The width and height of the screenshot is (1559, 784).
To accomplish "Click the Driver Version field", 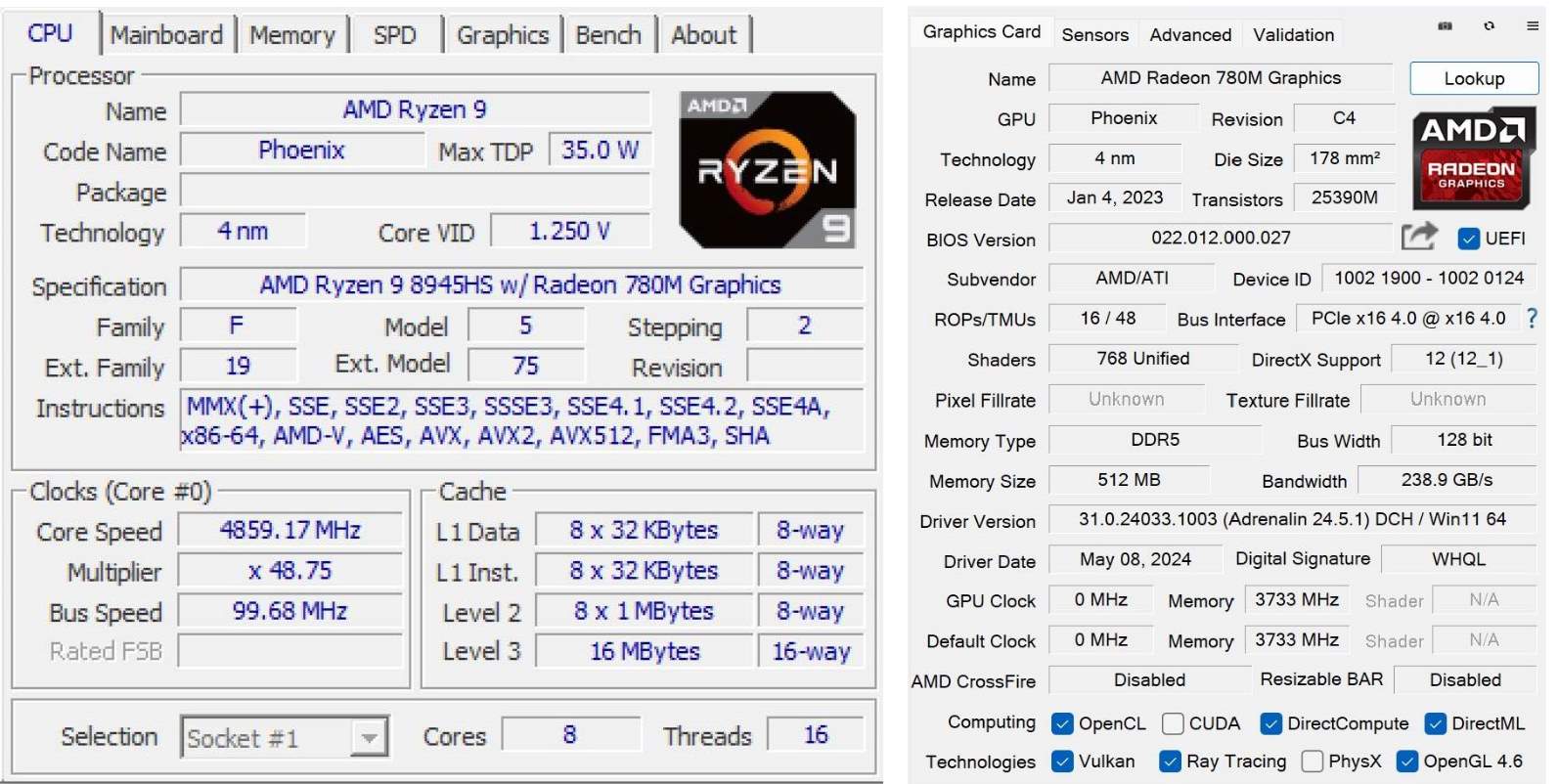I will 1291,520.
